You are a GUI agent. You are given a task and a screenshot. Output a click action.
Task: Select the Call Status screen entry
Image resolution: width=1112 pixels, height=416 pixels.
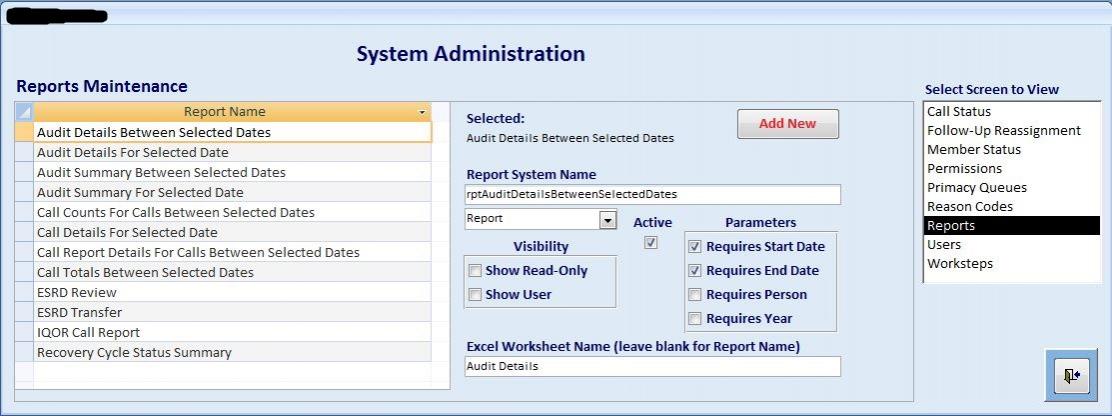pos(958,112)
